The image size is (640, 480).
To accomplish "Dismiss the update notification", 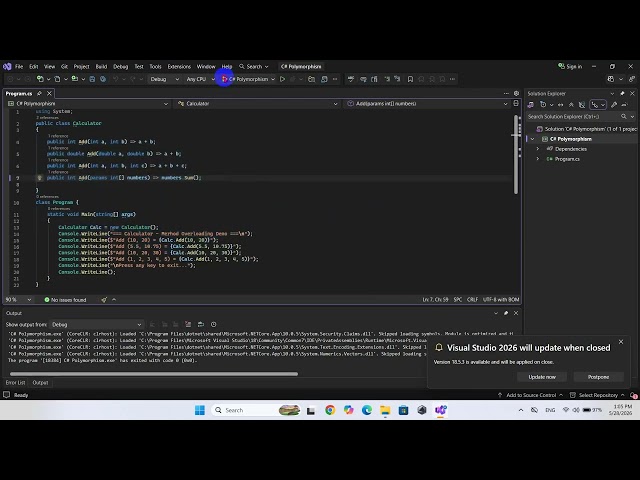I will (621, 342).
